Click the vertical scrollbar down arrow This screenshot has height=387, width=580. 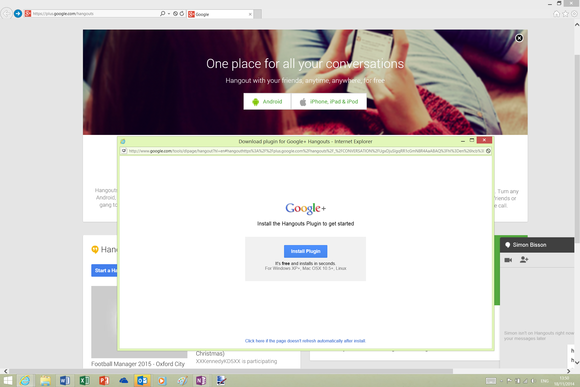coord(577,363)
